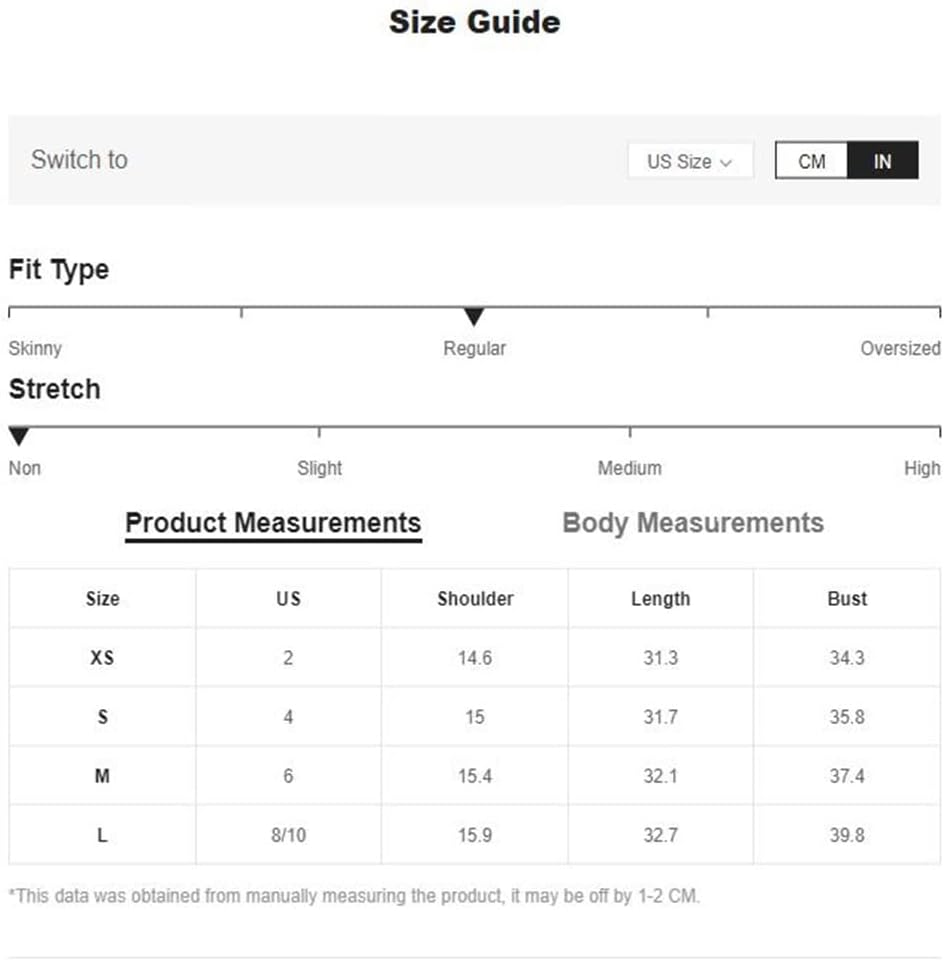The width and height of the screenshot is (944, 961).
Task: Switch to Body Measurements tab
Action: 693,523
